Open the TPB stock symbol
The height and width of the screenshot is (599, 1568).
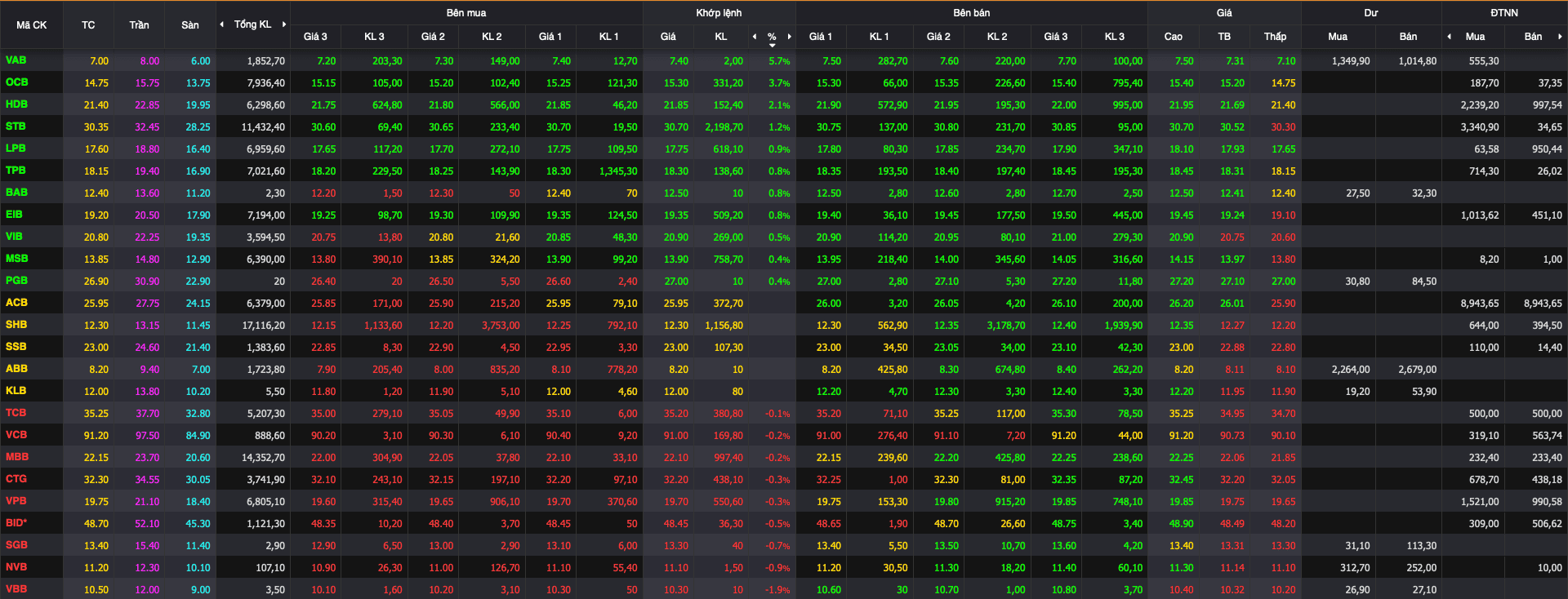(16, 171)
